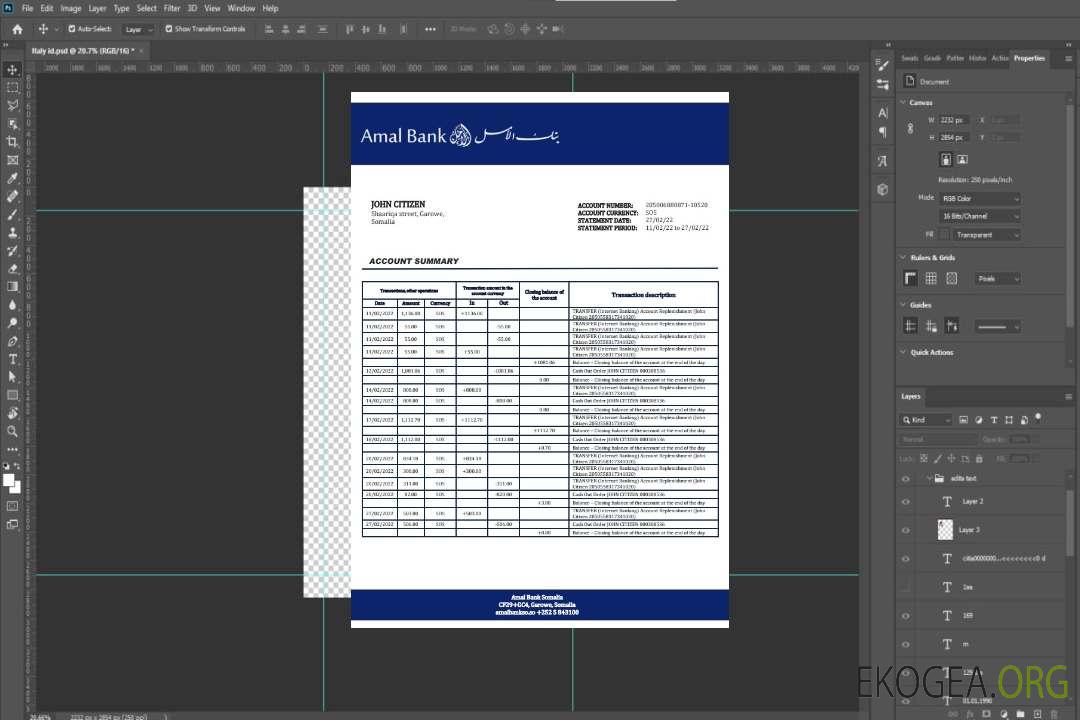Viewport: 1080px width, 720px height.
Task: Click the foreground color swatch
Action: point(9,480)
